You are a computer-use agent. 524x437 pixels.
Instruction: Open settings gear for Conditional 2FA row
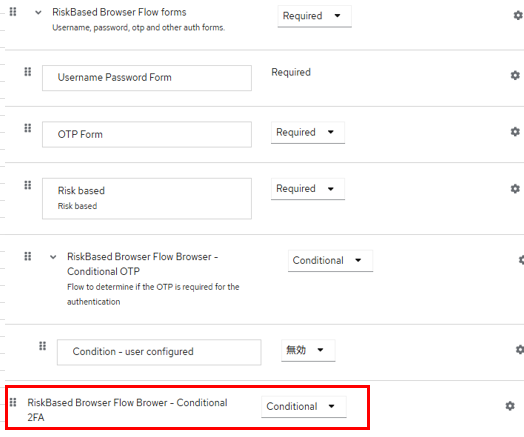[510, 406]
